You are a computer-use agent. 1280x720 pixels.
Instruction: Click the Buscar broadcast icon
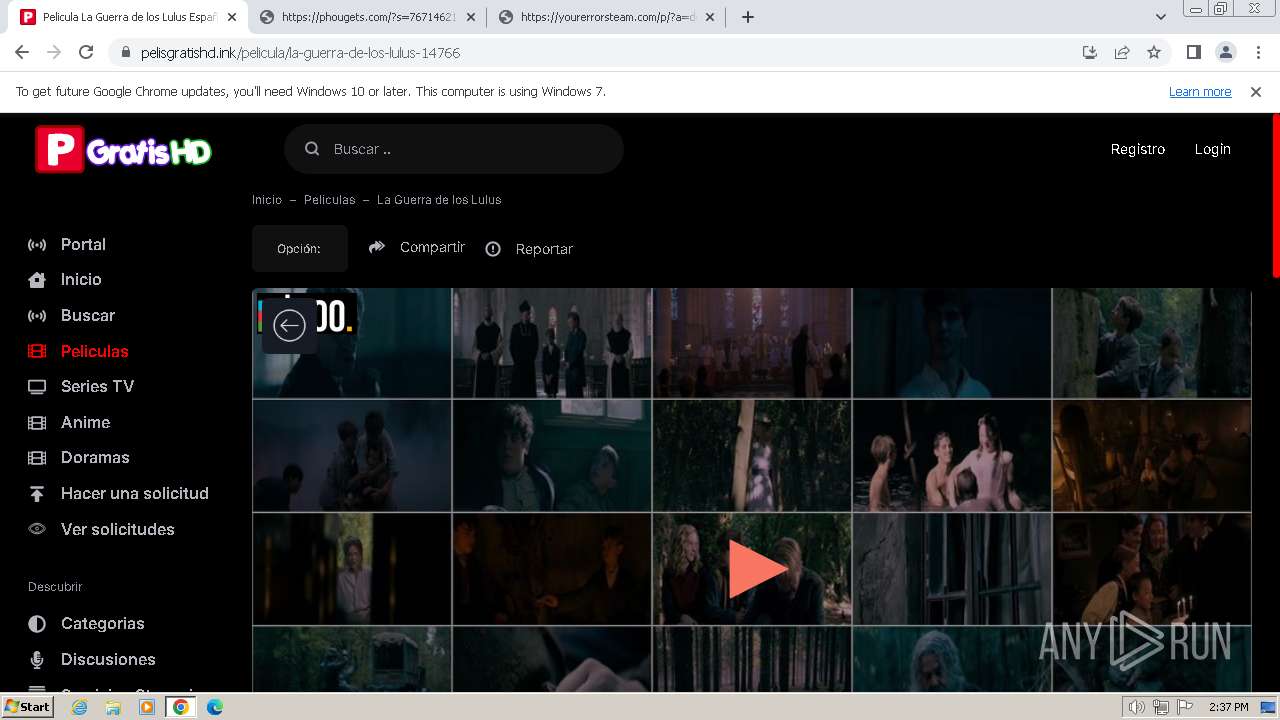click(x=37, y=315)
